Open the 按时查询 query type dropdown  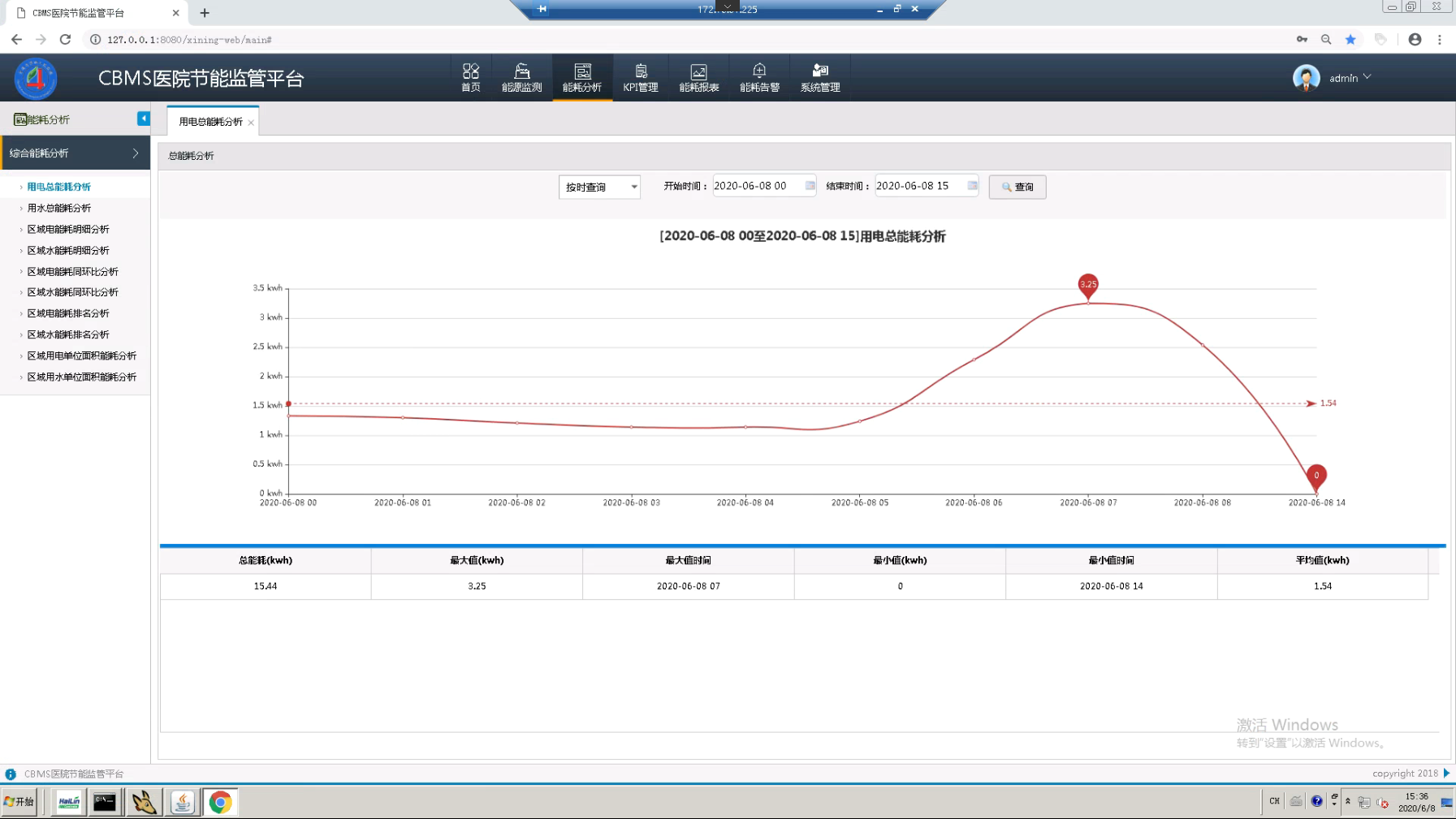pyautogui.click(x=599, y=187)
